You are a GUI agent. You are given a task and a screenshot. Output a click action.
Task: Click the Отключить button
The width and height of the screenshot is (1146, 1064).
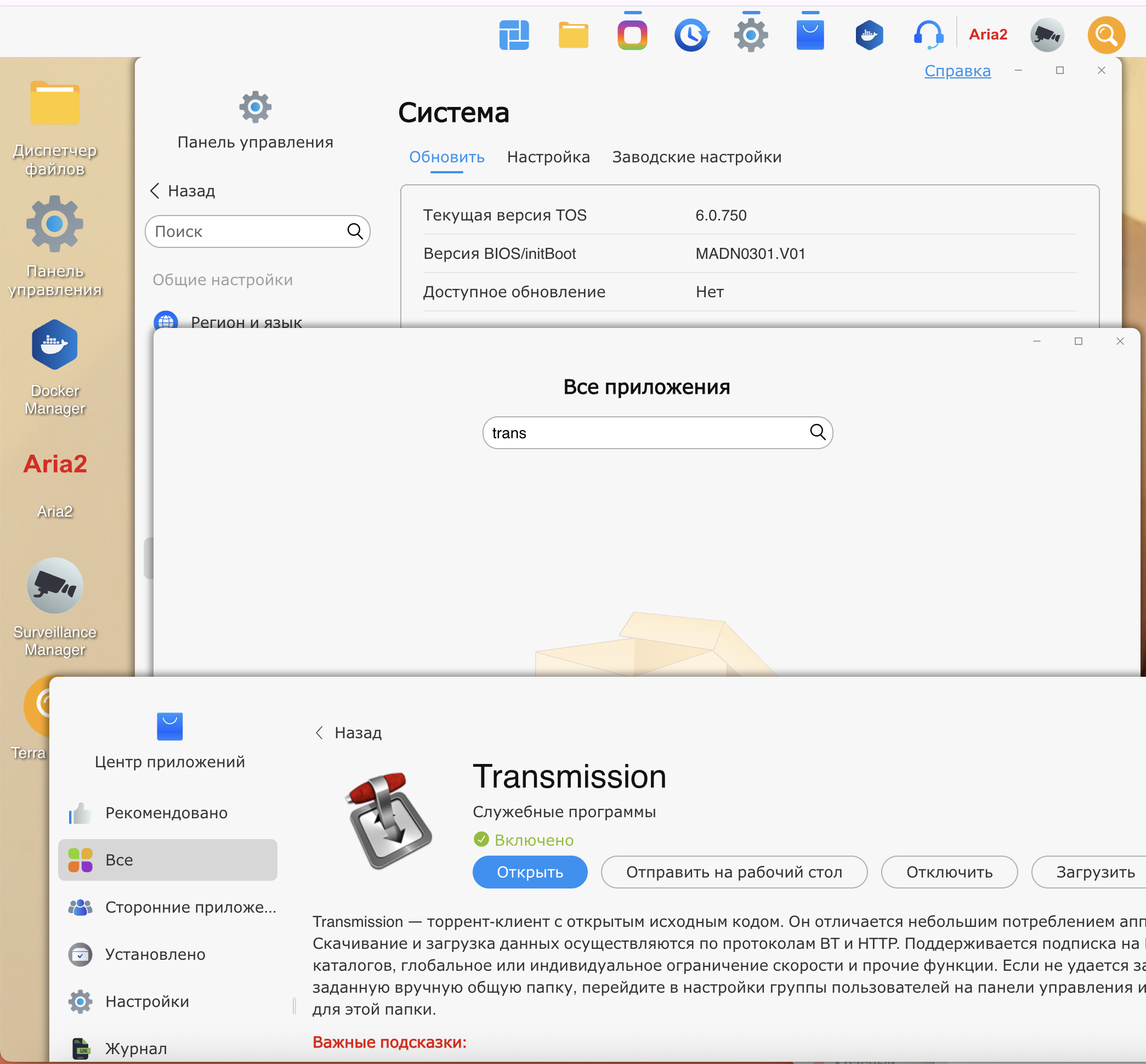pos(949,871)
